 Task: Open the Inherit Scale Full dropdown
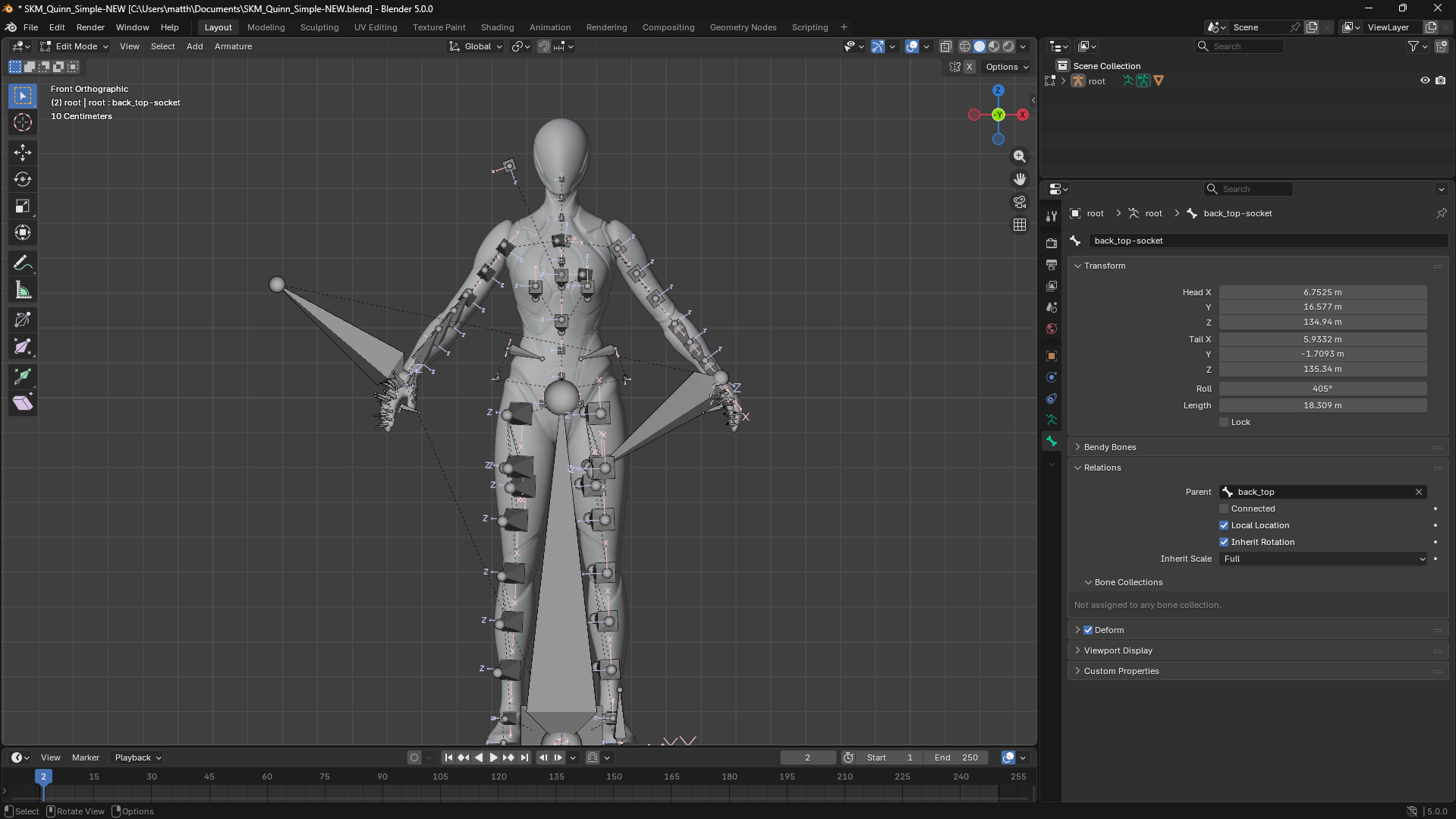(x=1322, y=559)
